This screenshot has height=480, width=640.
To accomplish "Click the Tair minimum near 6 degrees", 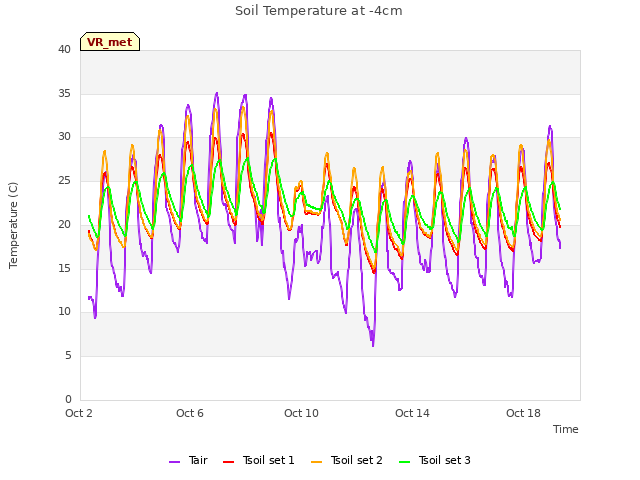I will (x=373, y=346).
